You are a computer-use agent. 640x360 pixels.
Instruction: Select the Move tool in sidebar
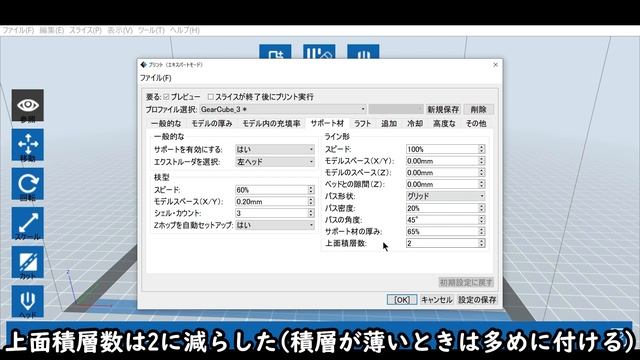(28, 145)
